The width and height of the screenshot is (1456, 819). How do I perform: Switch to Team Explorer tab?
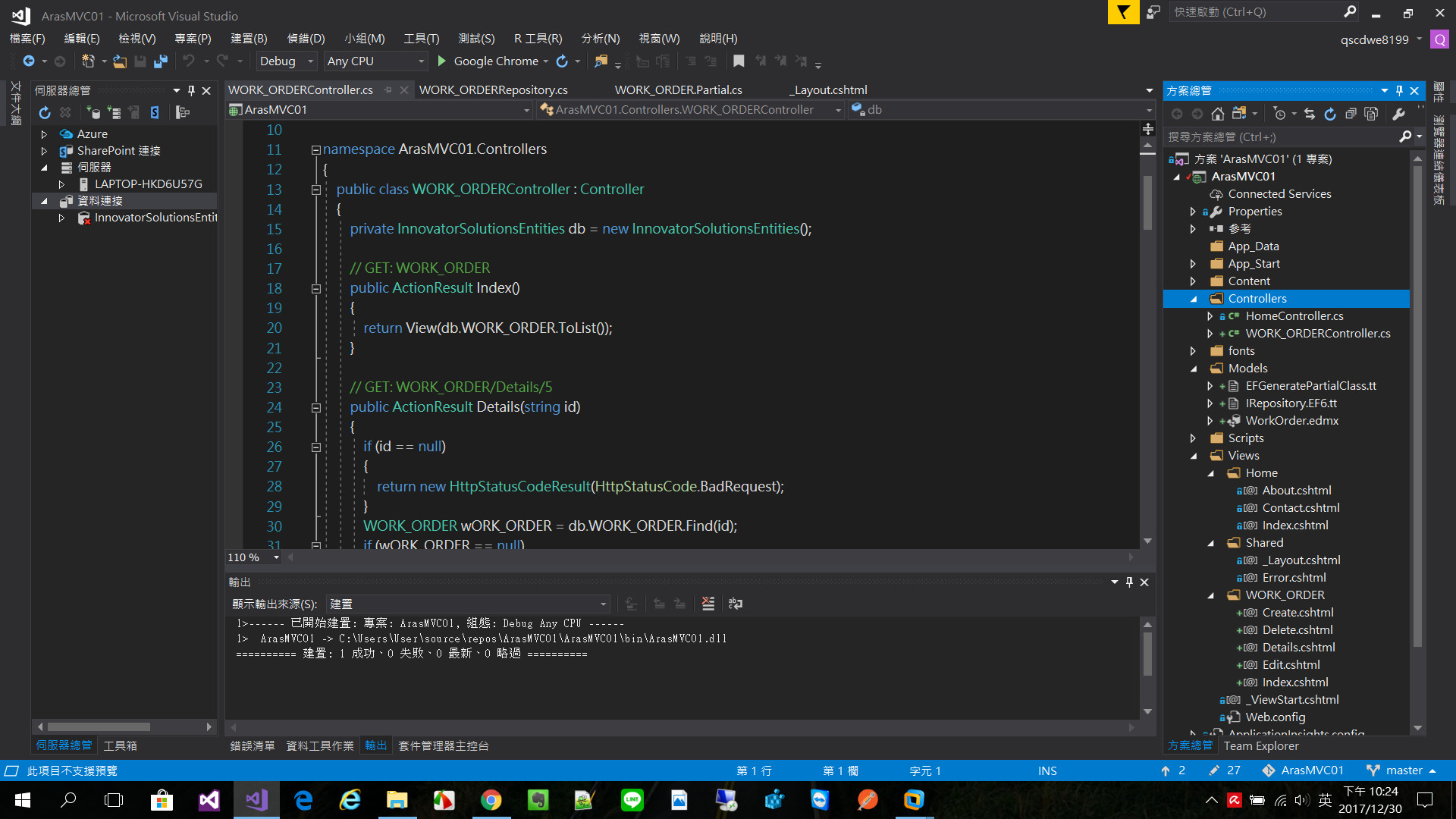click(1260, 745)
